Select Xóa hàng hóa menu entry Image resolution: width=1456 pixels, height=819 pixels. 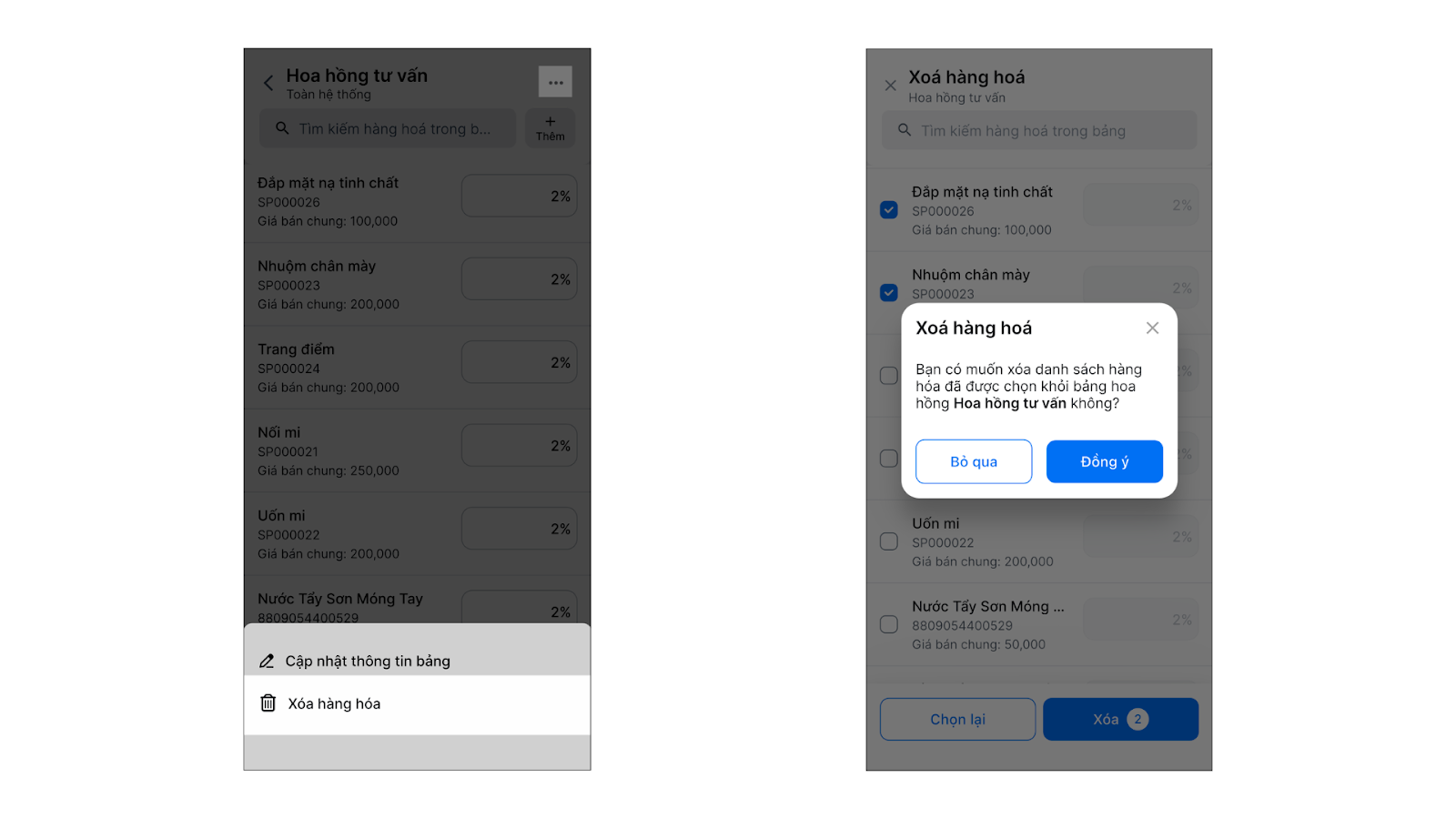coord(417,703)
